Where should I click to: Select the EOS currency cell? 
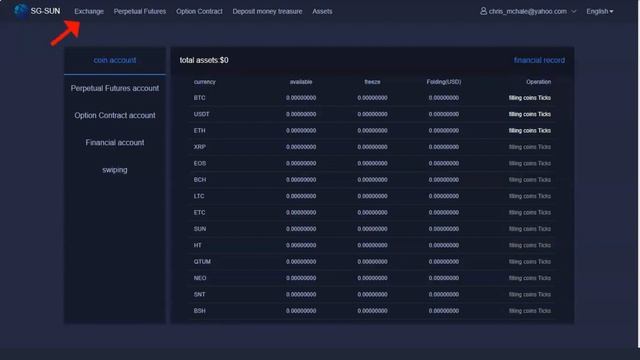pyautogui.click(x=200, y=163)
